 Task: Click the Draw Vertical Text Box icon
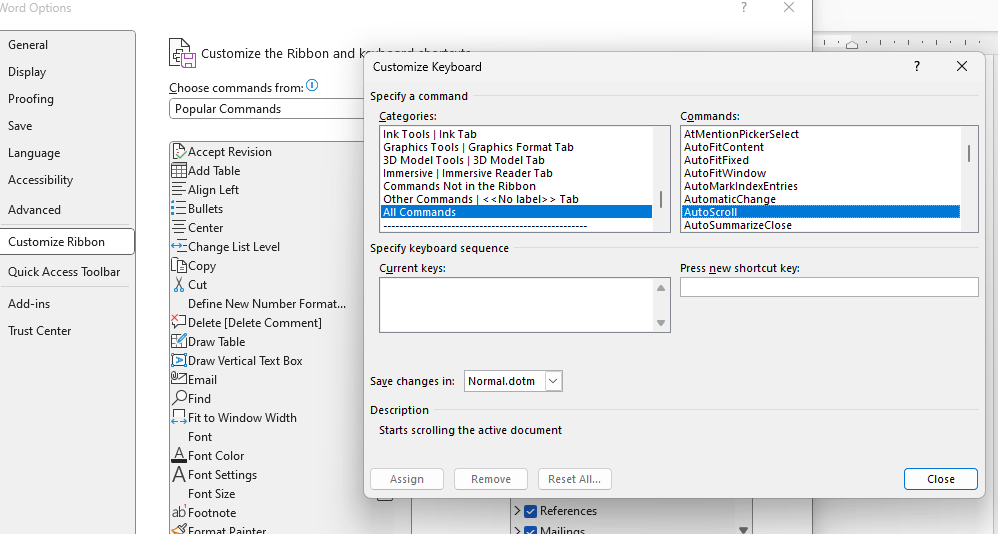pos(179,361)
